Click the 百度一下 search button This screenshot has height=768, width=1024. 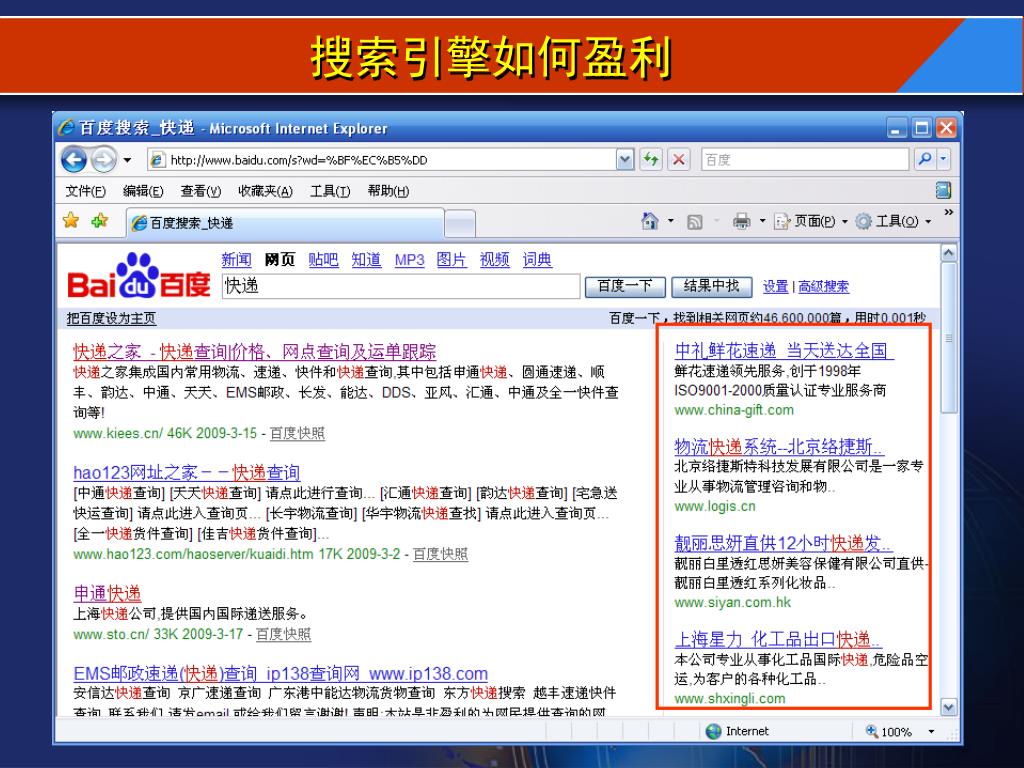tap(625, 286)
